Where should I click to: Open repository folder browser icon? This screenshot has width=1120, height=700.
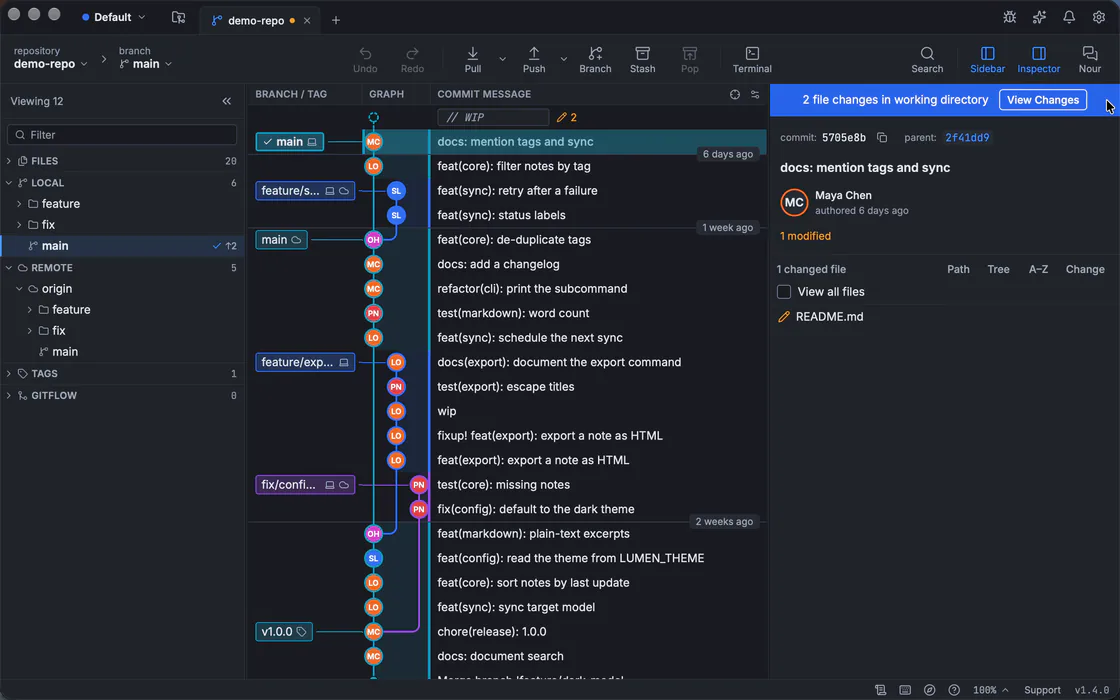pyautogui.click(x=179, y=17)
